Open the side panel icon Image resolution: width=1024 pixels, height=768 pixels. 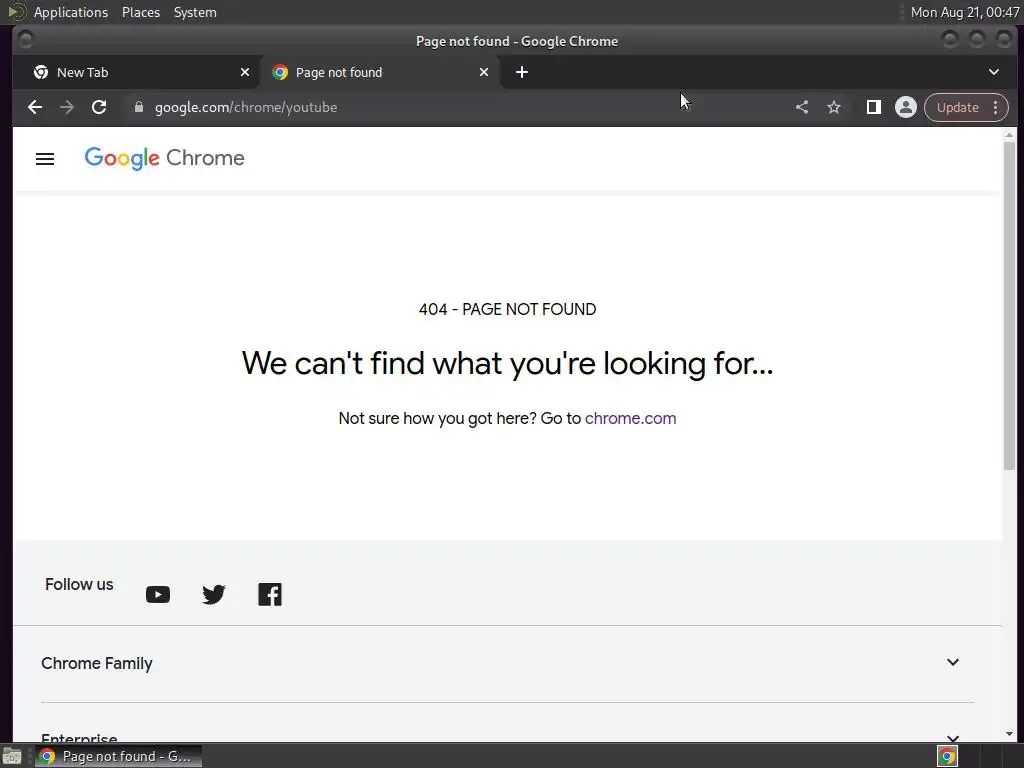[873, 107]
